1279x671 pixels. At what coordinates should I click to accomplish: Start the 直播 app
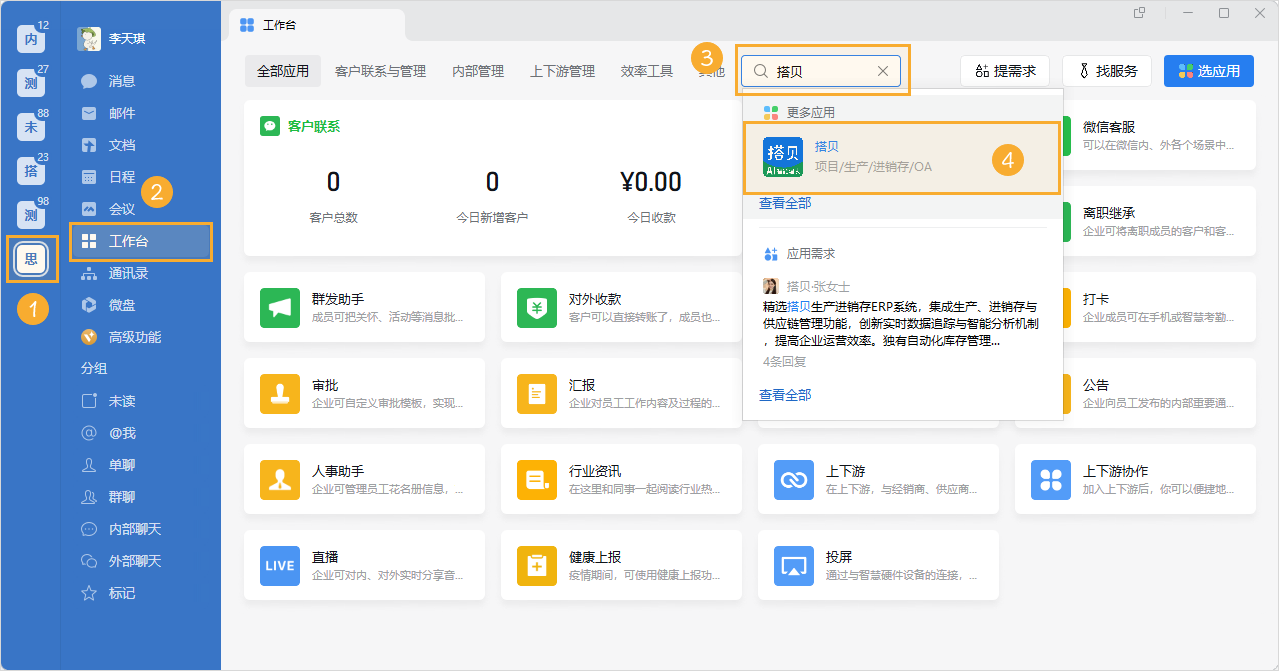364,565
